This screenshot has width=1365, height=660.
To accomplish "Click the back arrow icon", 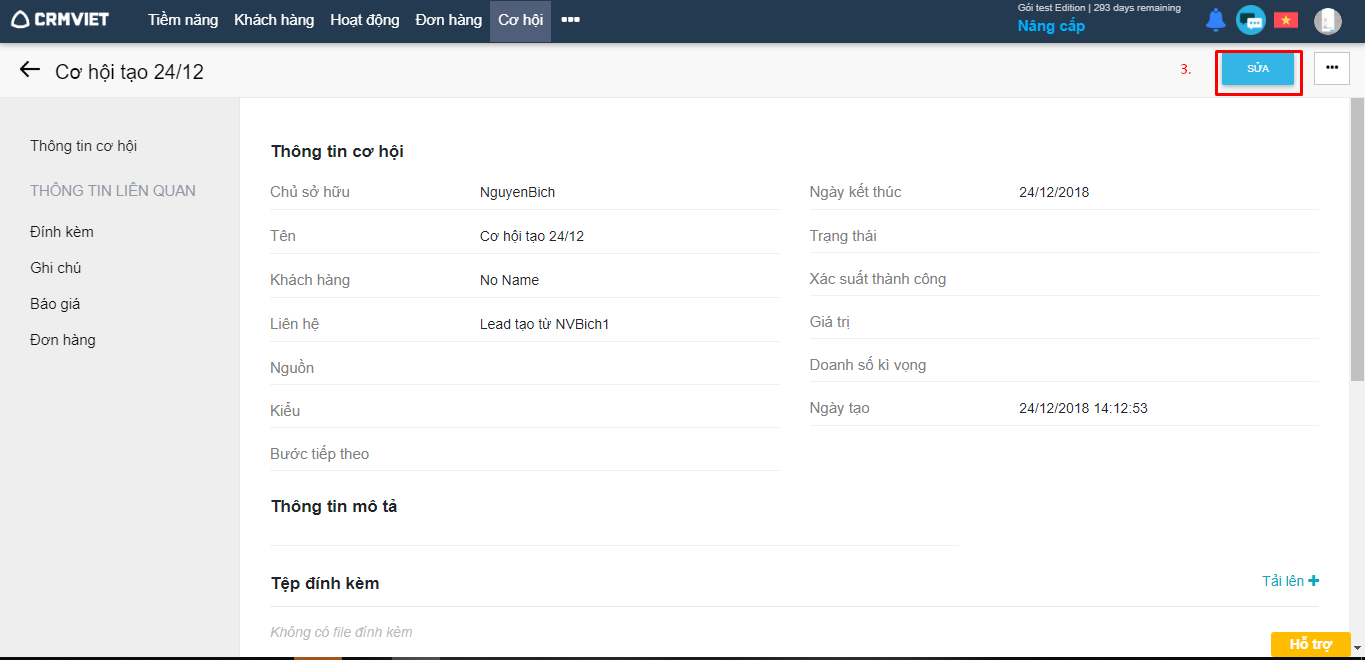I will click(x=30, y=70).
